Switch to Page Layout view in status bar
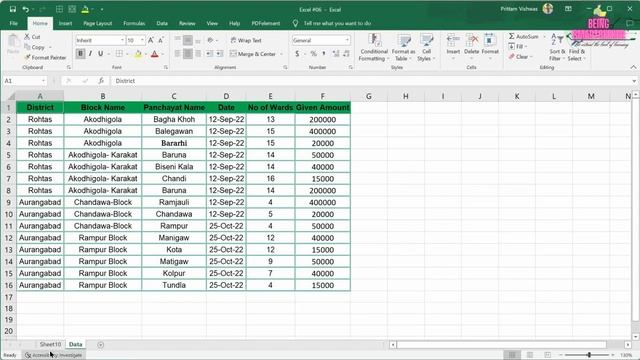 [530, 355]
